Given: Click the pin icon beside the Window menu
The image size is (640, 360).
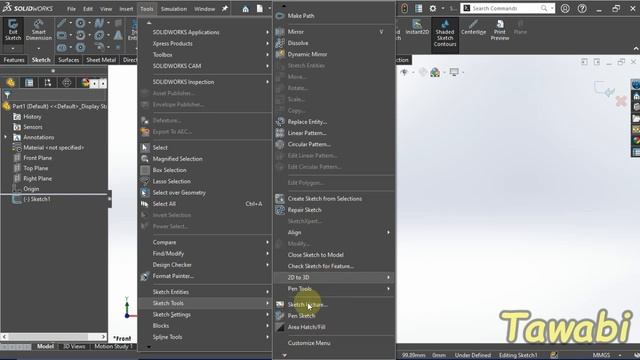Looking at the screenshot, I should pyautogui.click(x=225, y=8).
